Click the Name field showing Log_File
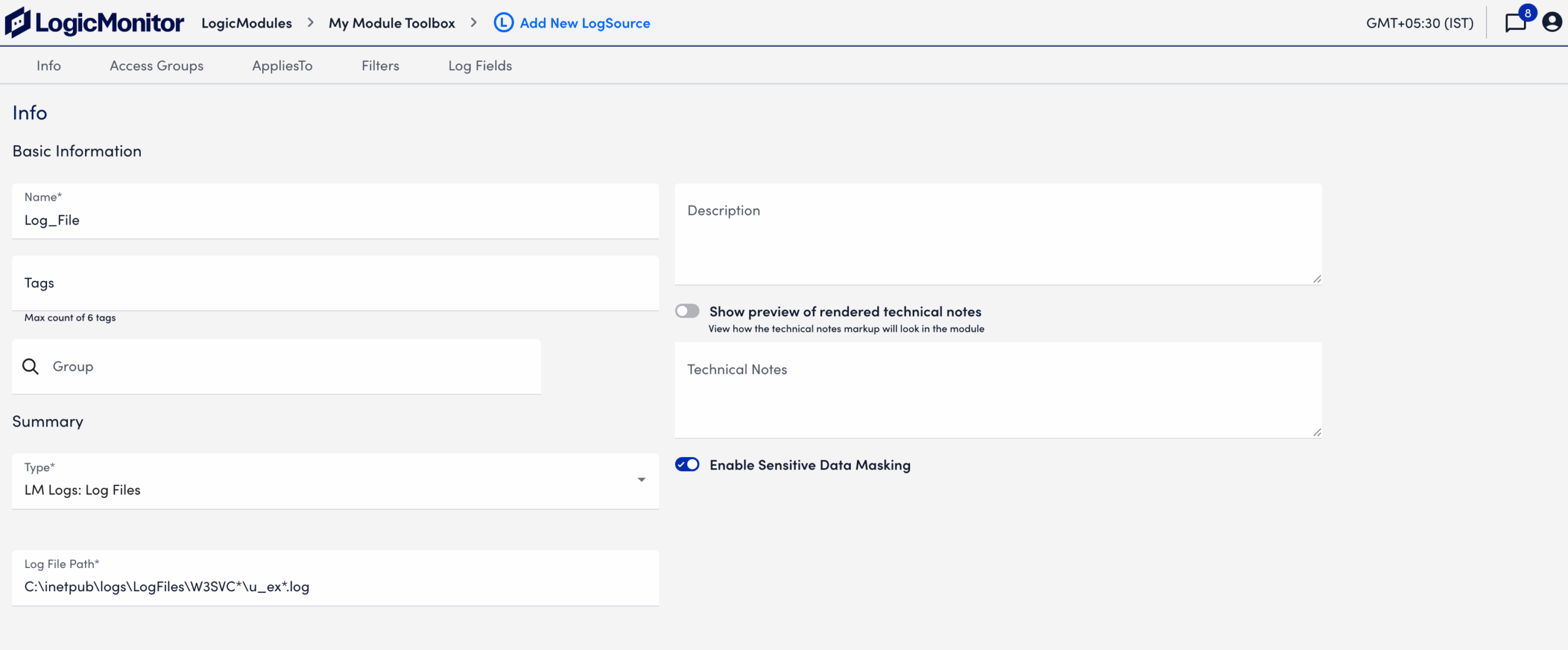1568x650 pixels. point(335,219)
